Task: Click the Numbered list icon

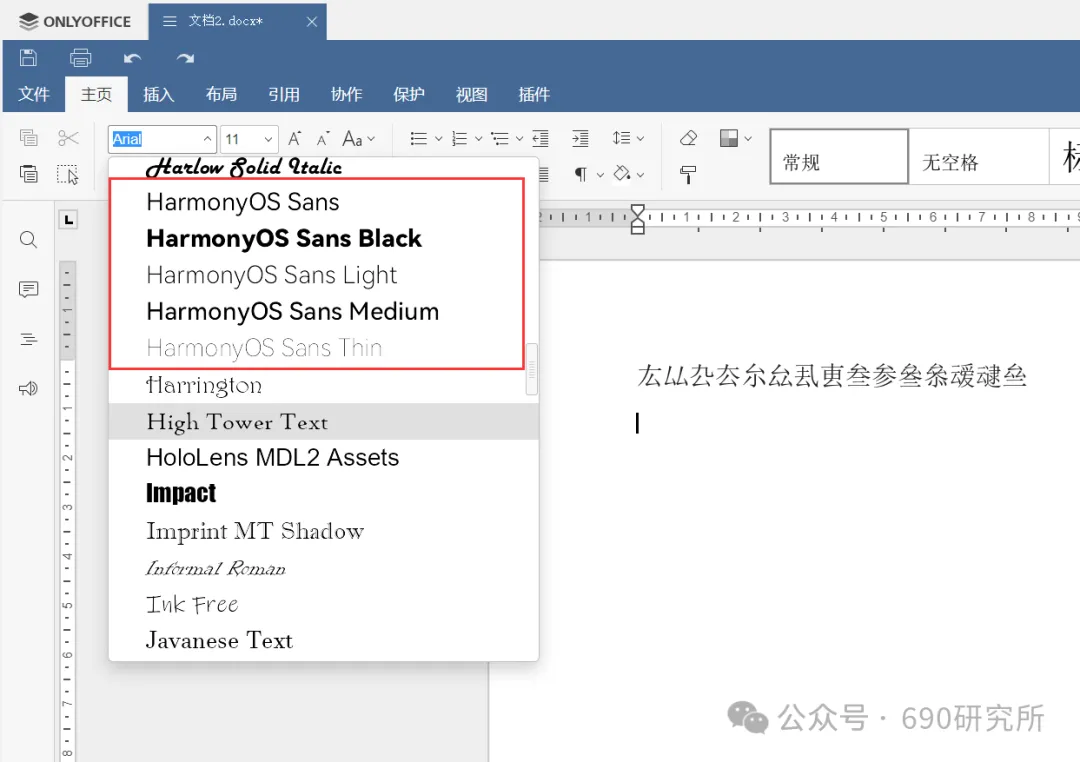Action: [459, 138]
